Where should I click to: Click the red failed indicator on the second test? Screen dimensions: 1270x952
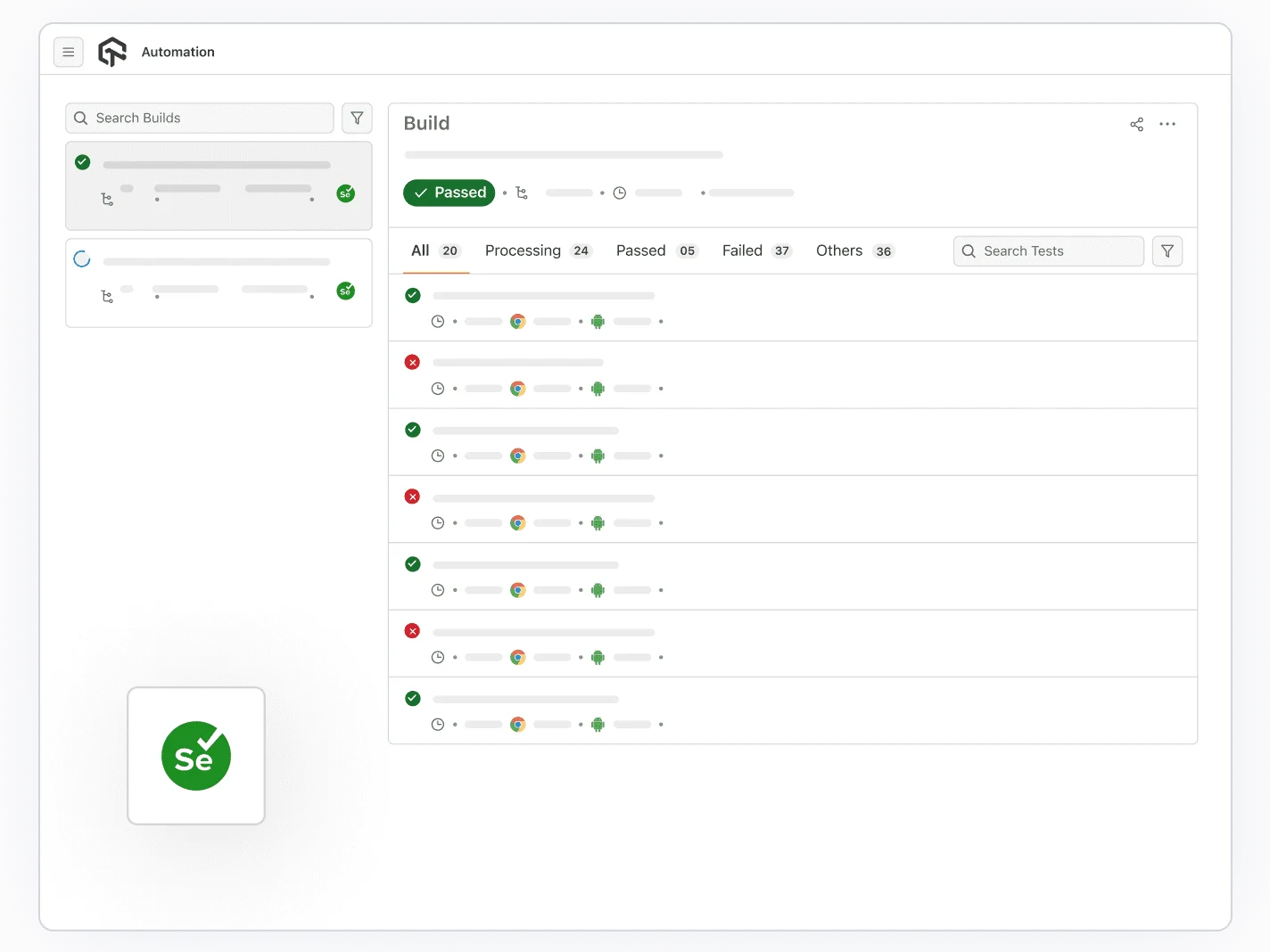tap(412, 362)
